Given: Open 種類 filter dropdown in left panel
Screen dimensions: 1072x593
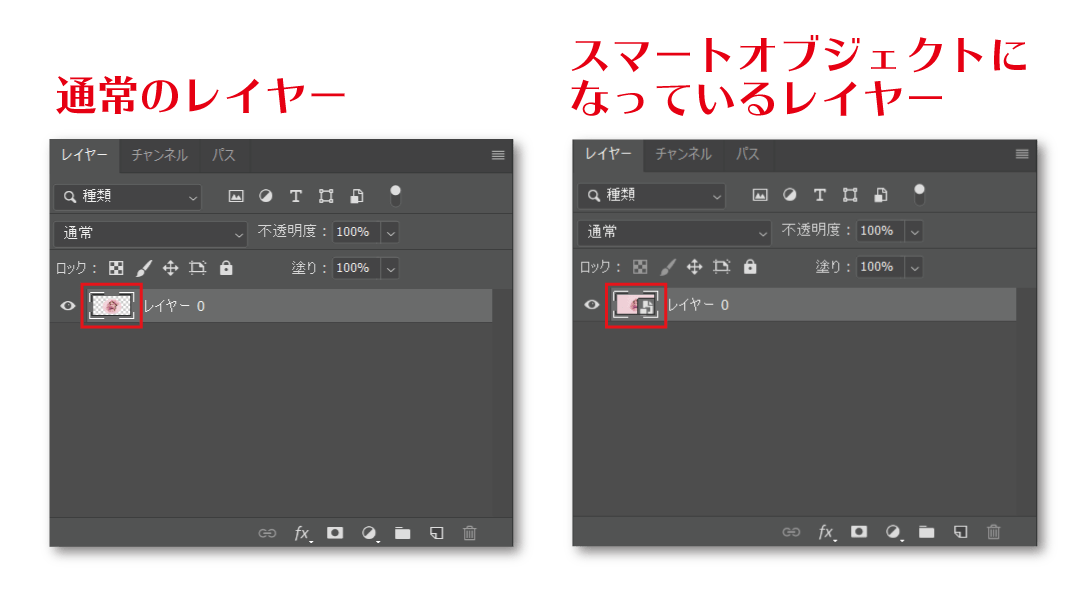Looking at the screenshot, I should point(128,196).
